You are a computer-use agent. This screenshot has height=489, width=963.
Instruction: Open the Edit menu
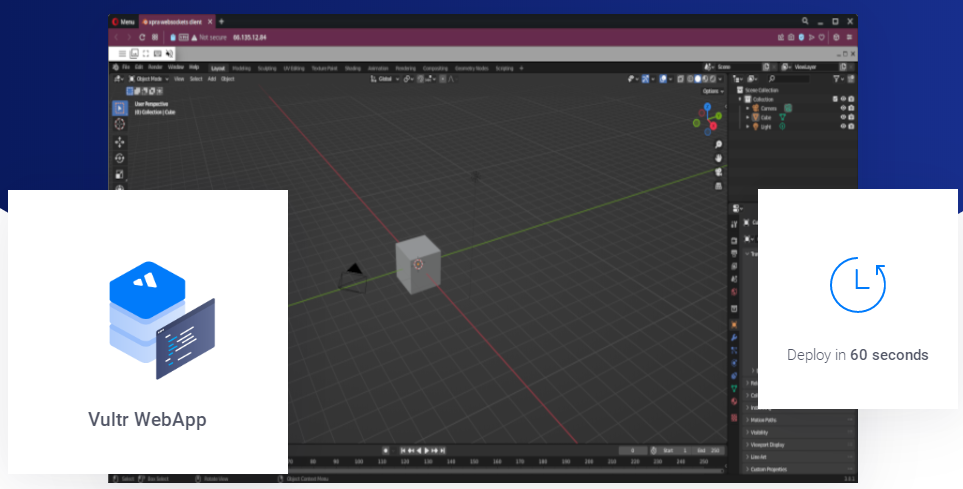pos(139,67)
